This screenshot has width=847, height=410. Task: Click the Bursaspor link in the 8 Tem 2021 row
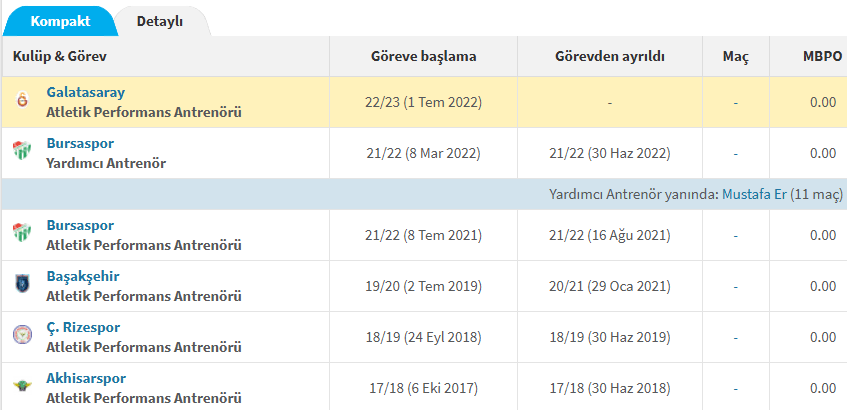80,226
